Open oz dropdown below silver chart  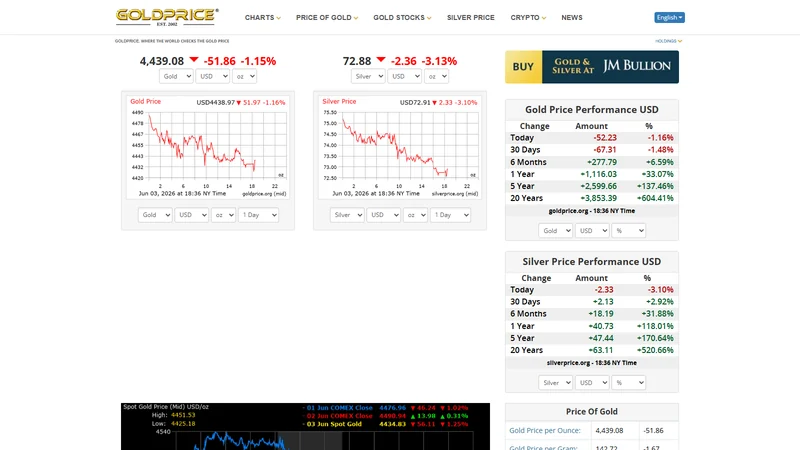click(x=415, y=215)
